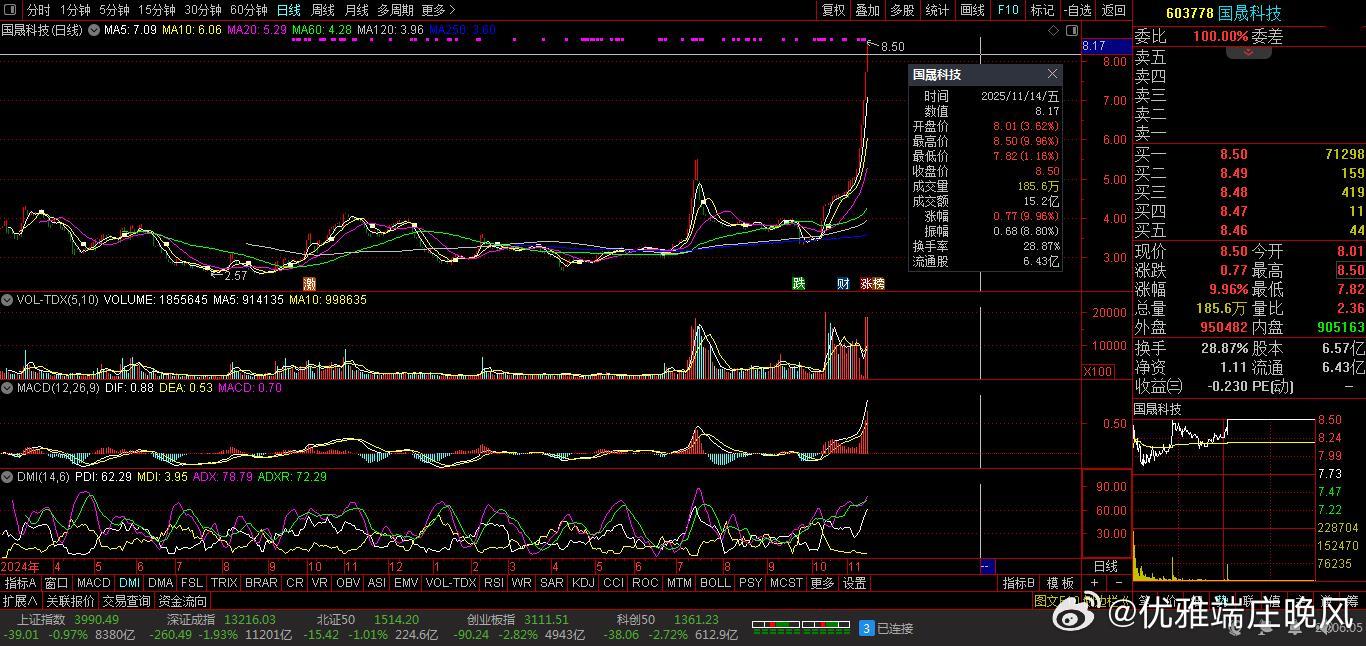The height and width of the screenshot is (646, 1366).
Task: Expand DMI indicator options dropdown
Action: tap(8, 477)
